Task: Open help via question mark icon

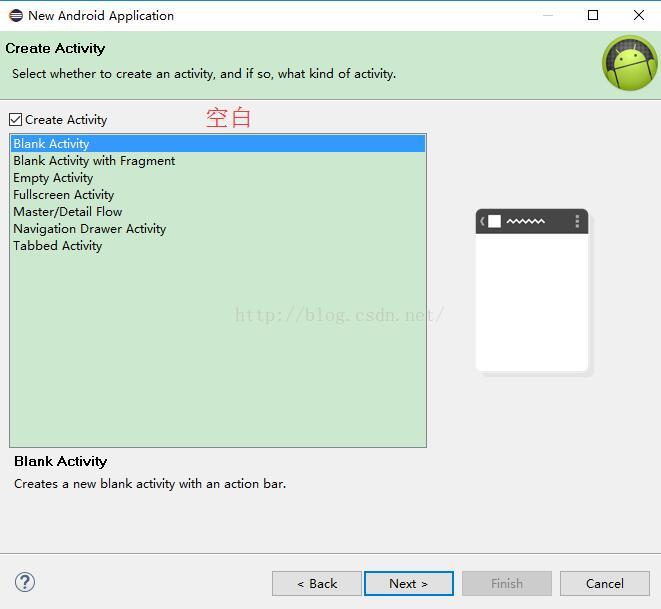Action: click(x=25, y=582)
